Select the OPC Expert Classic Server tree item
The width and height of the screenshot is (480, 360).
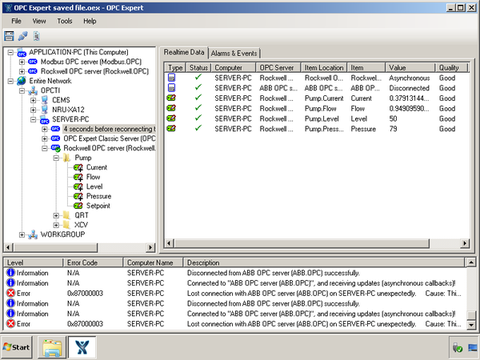point(109,138)
